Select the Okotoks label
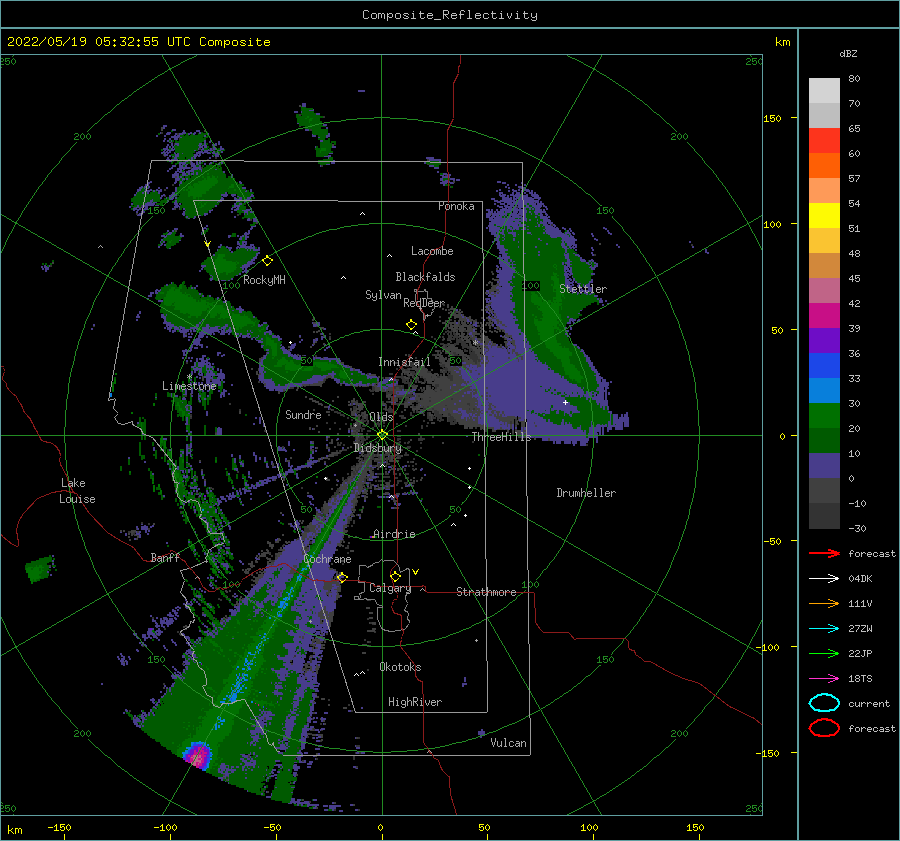The image size is (900, 841). [400, 667]
